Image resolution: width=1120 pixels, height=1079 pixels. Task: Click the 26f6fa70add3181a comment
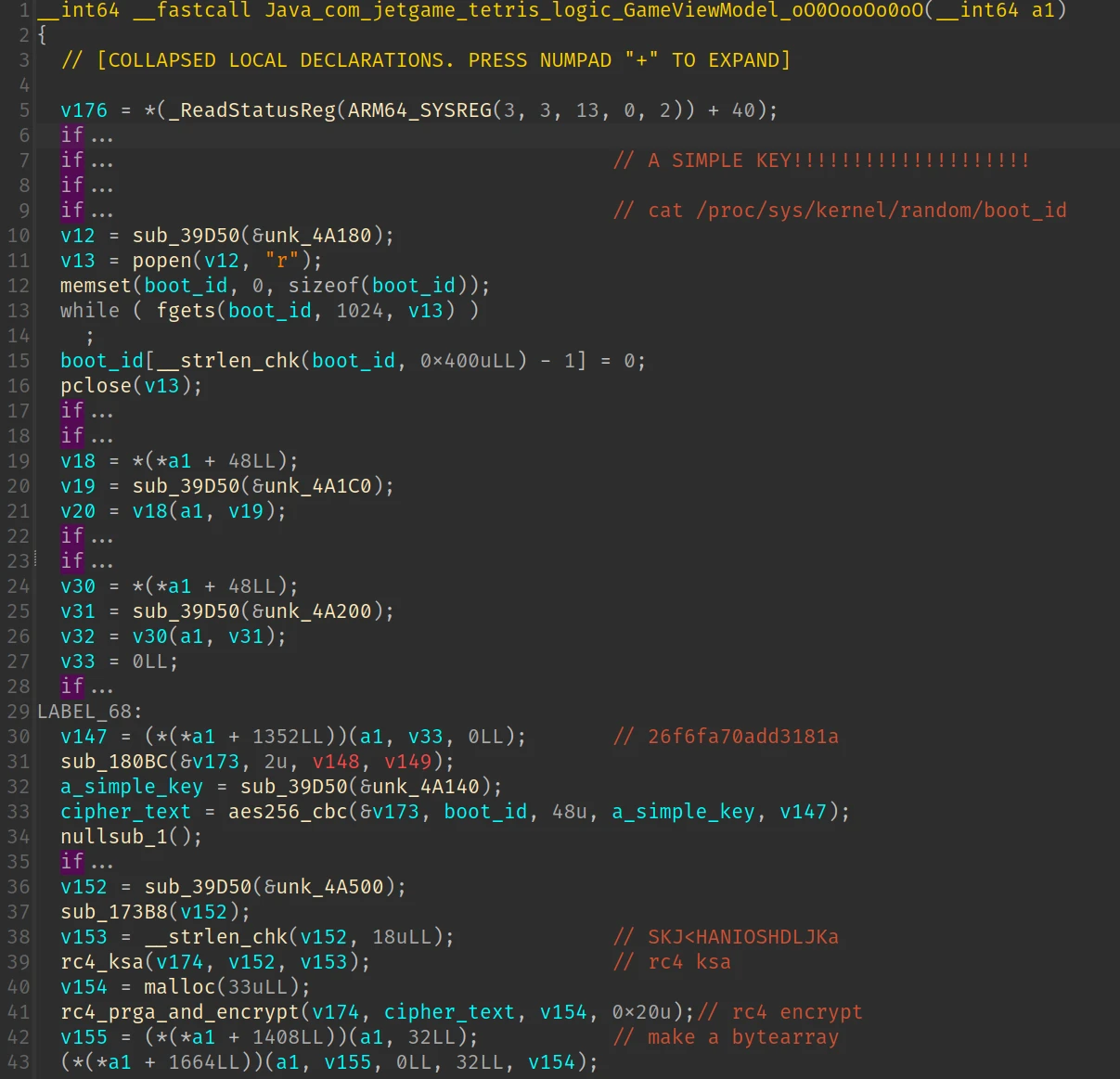tap(742, 737)
